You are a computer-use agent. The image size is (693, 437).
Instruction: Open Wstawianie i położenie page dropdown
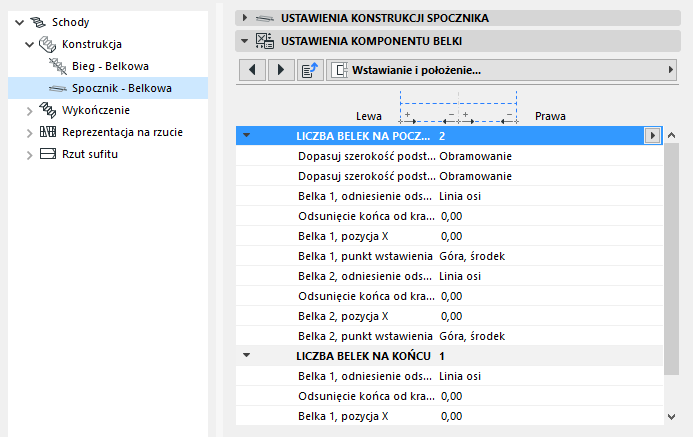[x=502, y=70]
